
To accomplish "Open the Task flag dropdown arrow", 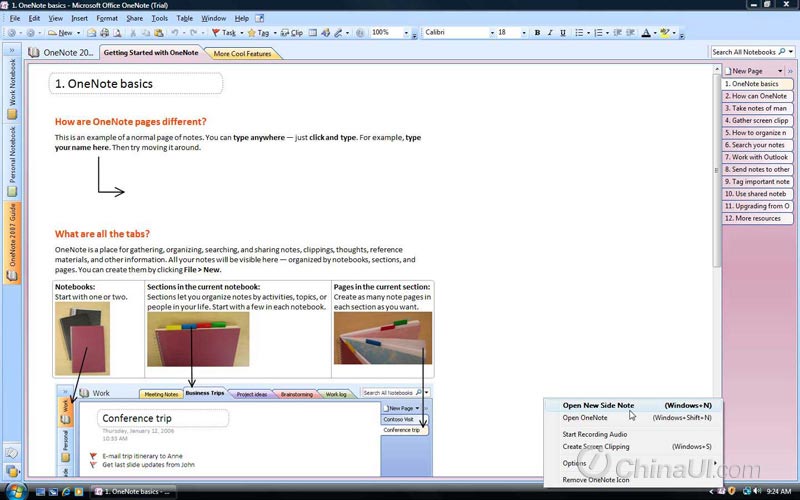I will (241, 33).
